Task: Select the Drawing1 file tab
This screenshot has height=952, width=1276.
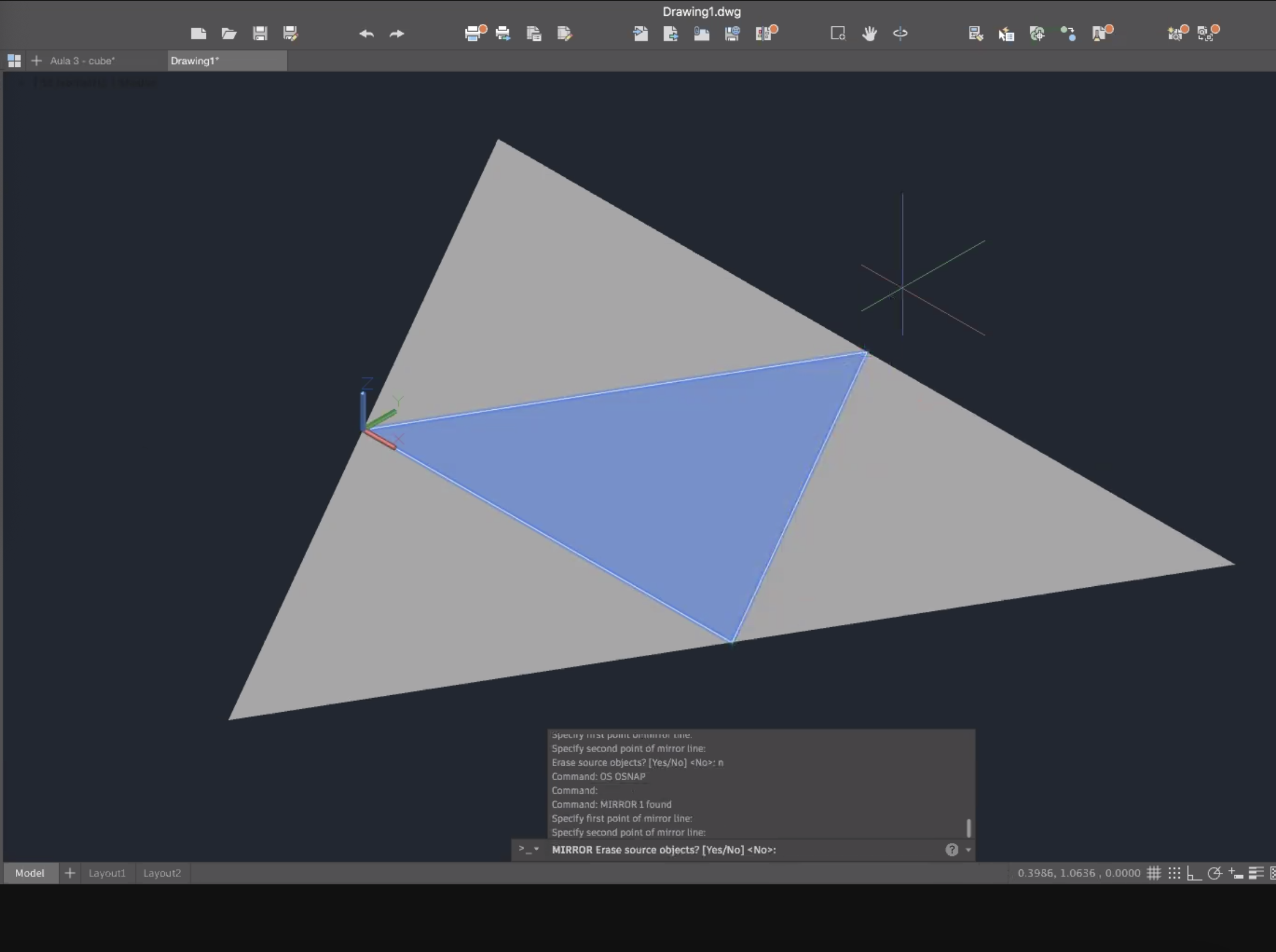Action: pyautogui.click(x=227, y=60)
